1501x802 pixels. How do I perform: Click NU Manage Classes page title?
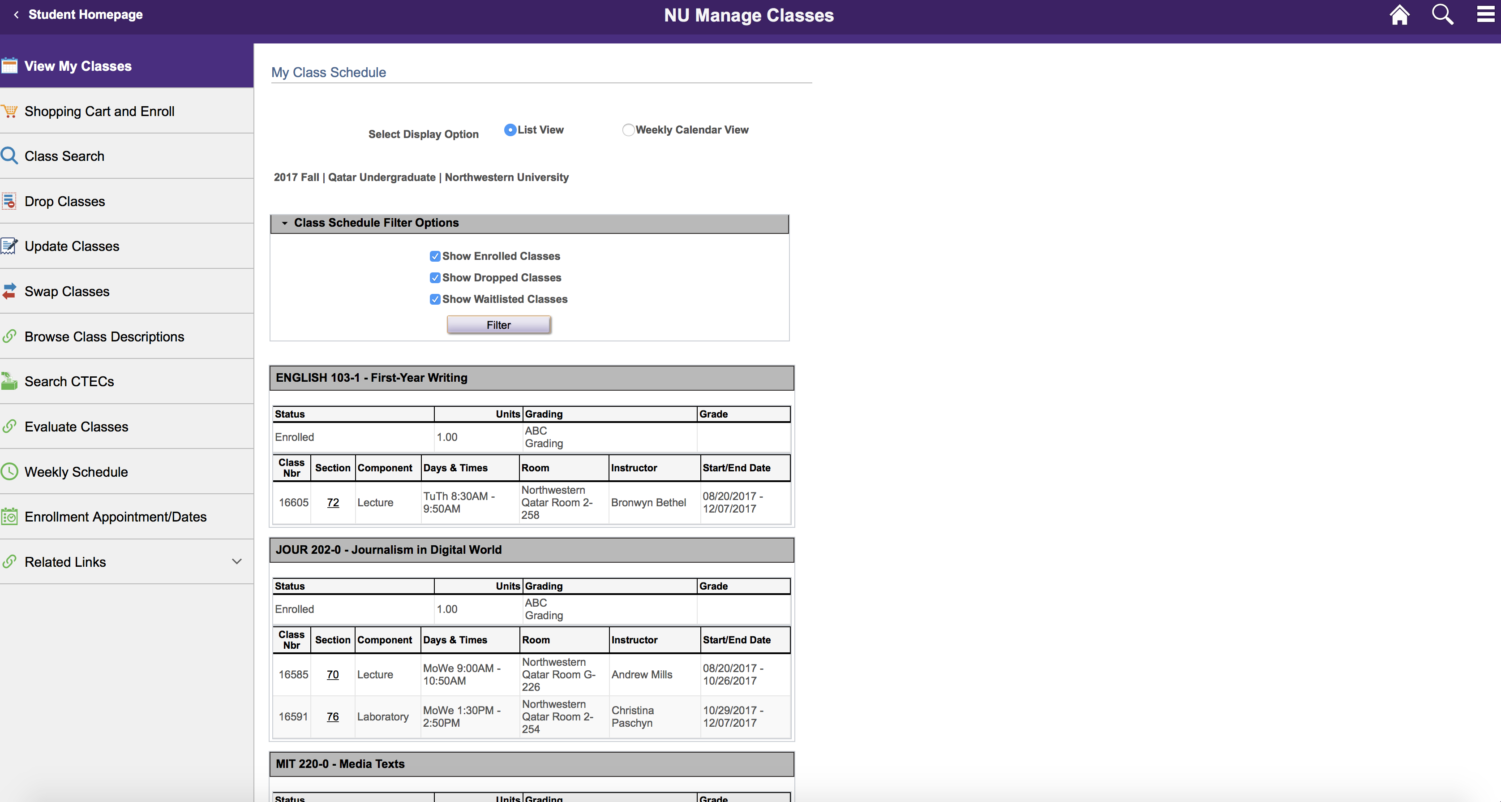coord(749,16)
